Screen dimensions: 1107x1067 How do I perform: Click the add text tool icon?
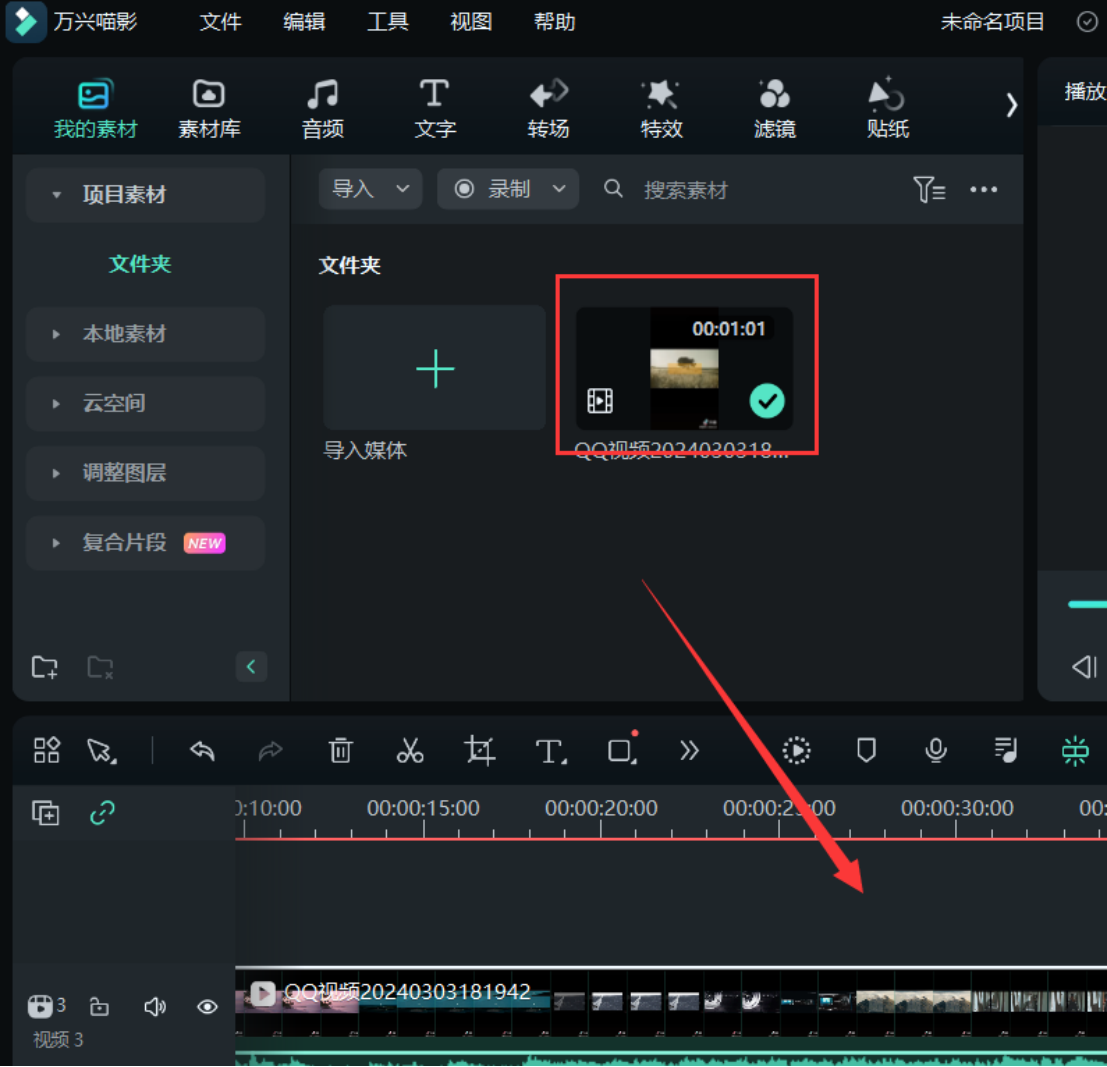click(549, 750)
